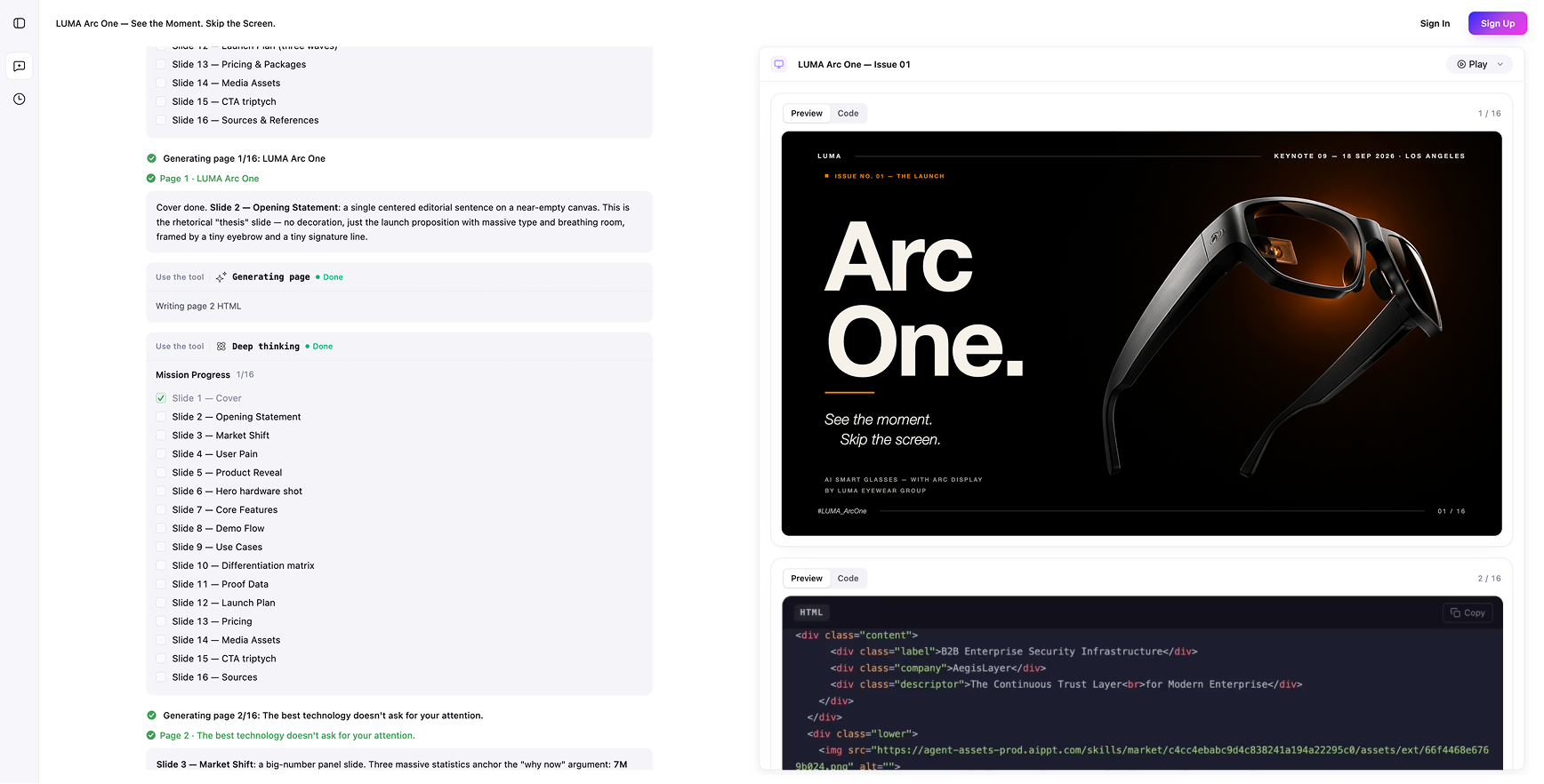
Task: Open Page 1 - LUMA Arc One link
Action: pyautogui.click(x=209, y=179)
